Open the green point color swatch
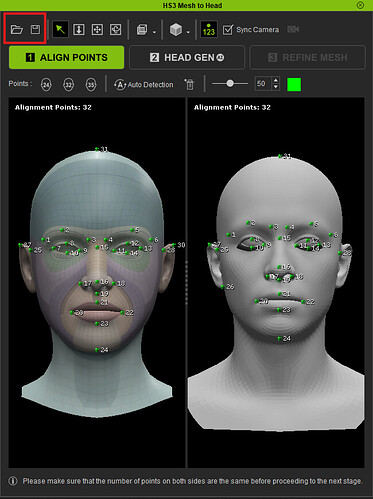 click(x=294, y=84)
